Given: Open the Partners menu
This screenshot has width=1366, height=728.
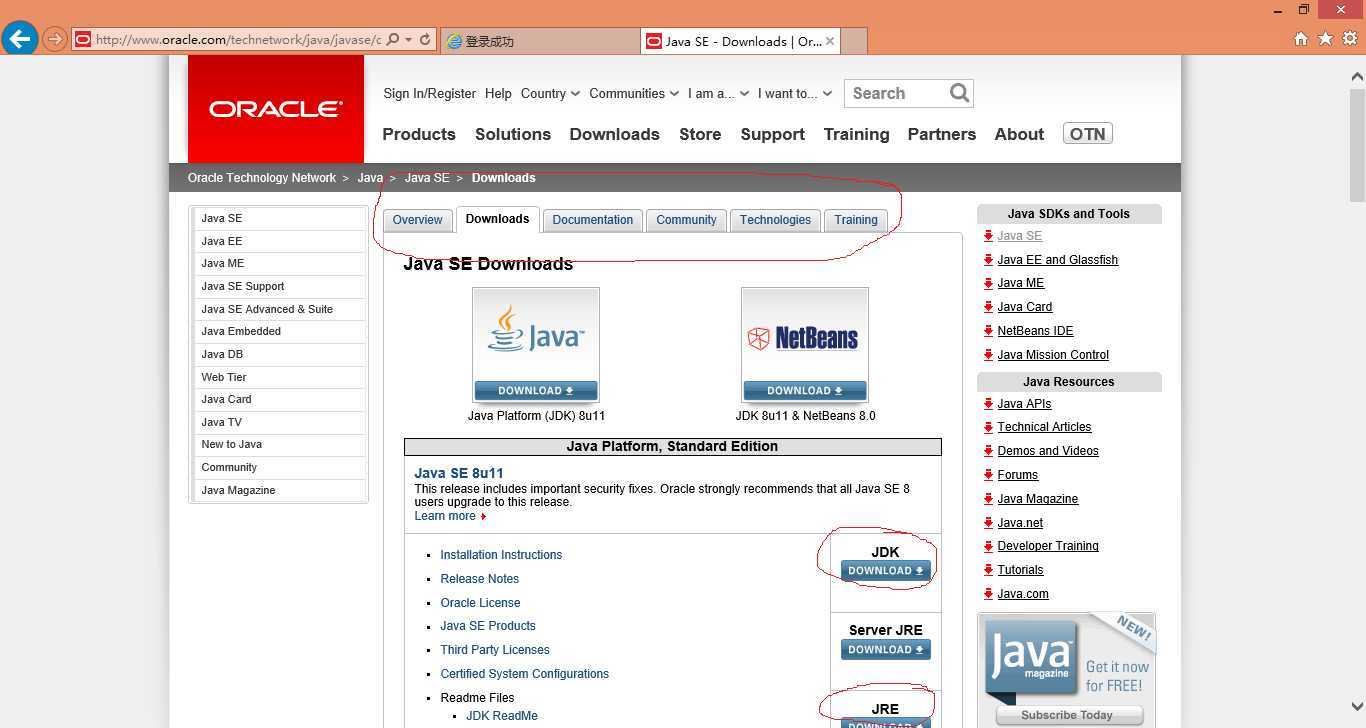Looking at the screenshot, I should click(941, 134).
